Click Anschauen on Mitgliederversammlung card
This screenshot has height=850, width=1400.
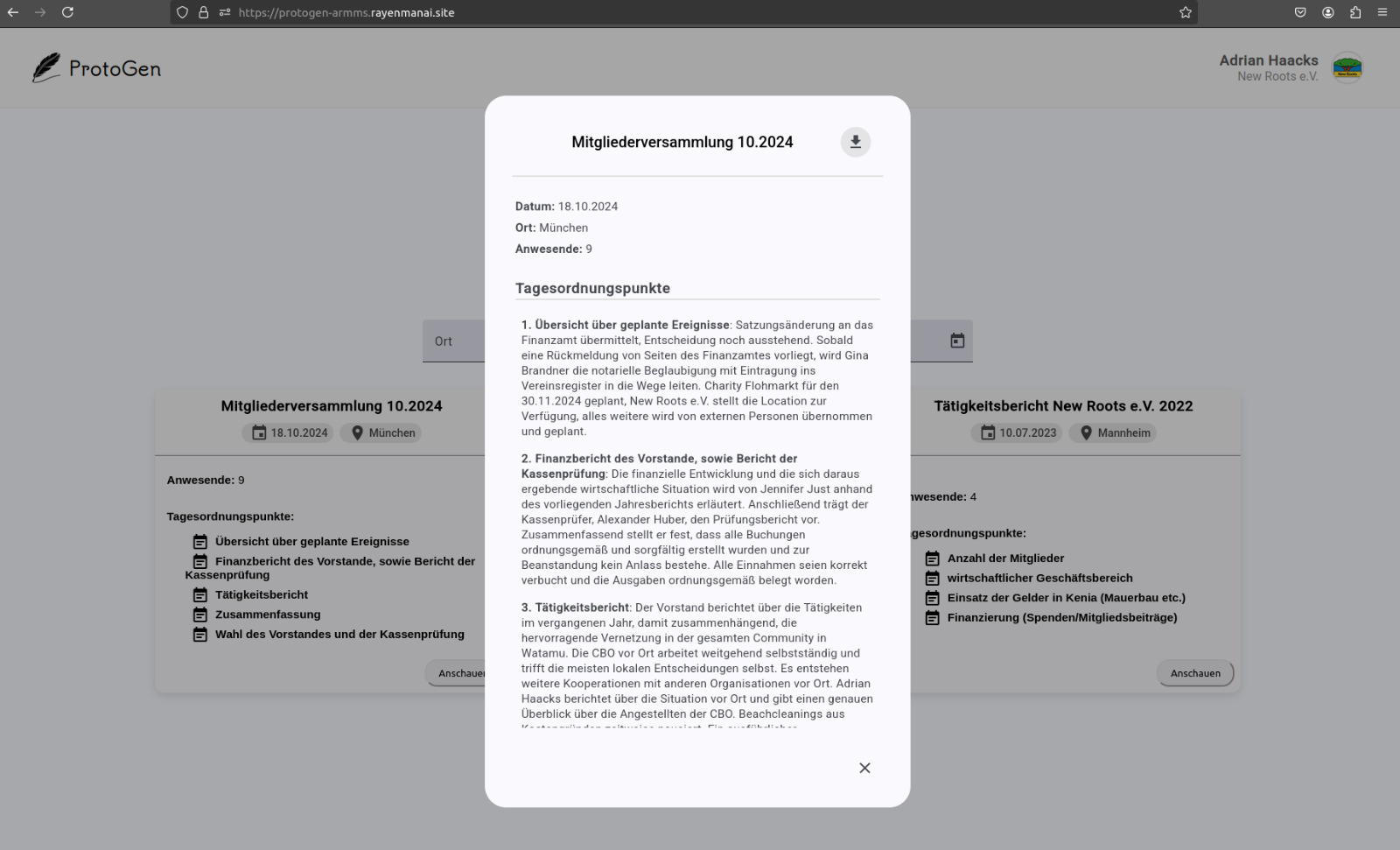click(x=457, y=673)
